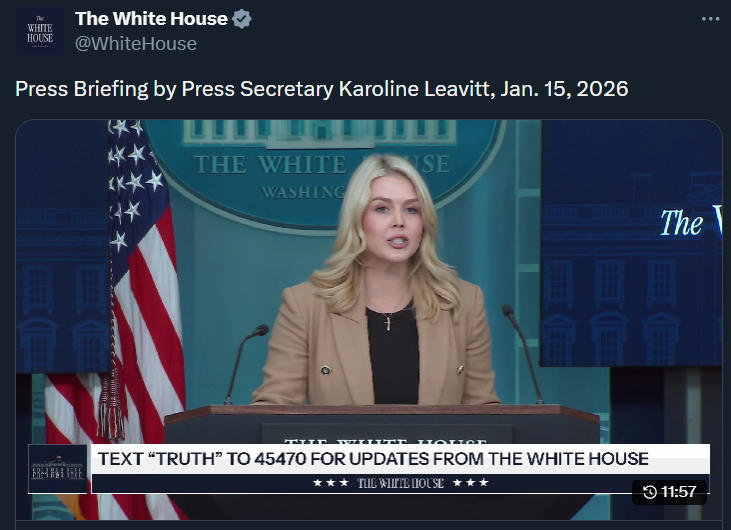Open the @WhiteHouse handle link
Viewport: 731px width, 530px height.
coord(136,44)
